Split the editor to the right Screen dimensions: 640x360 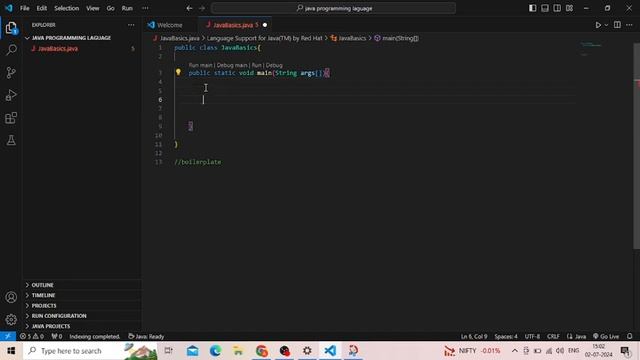[x=617, y=25]
